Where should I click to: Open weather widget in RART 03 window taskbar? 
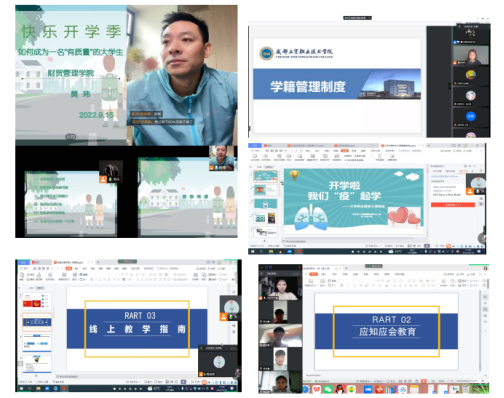[154, 388]
